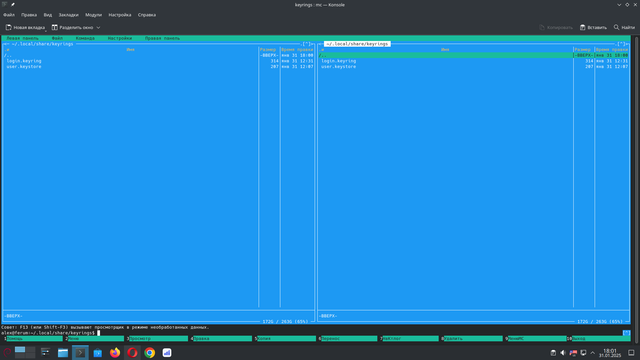Open the Справка menu

tap(147, 15)
